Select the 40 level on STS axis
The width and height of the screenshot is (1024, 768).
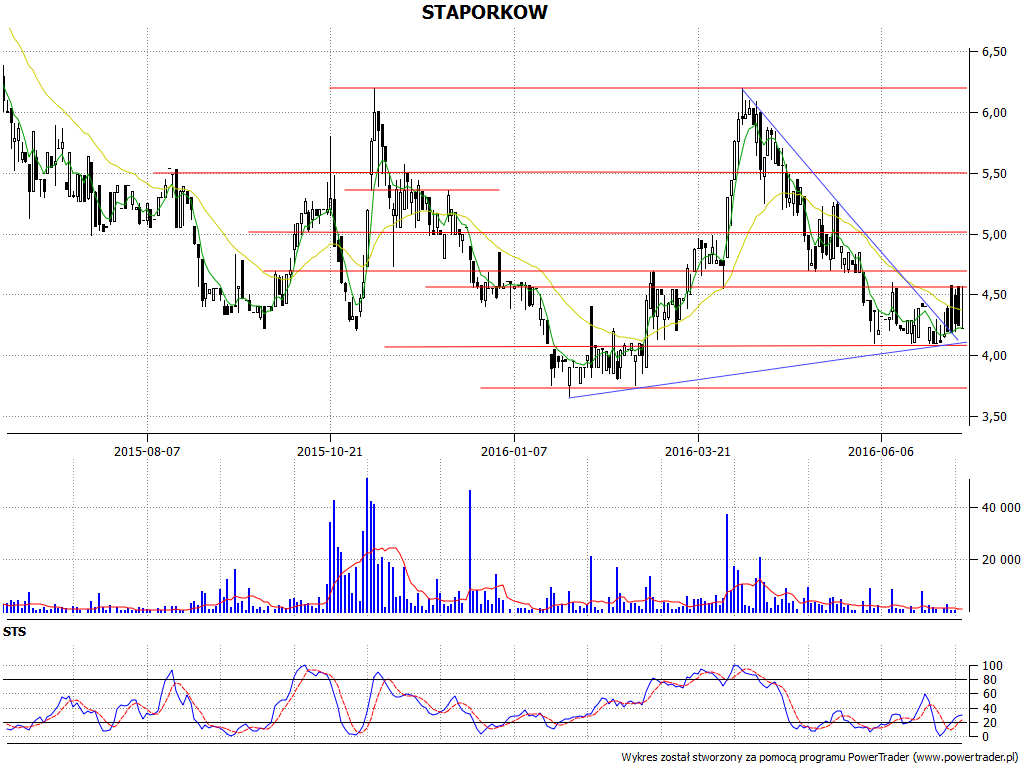click(989, 709)
